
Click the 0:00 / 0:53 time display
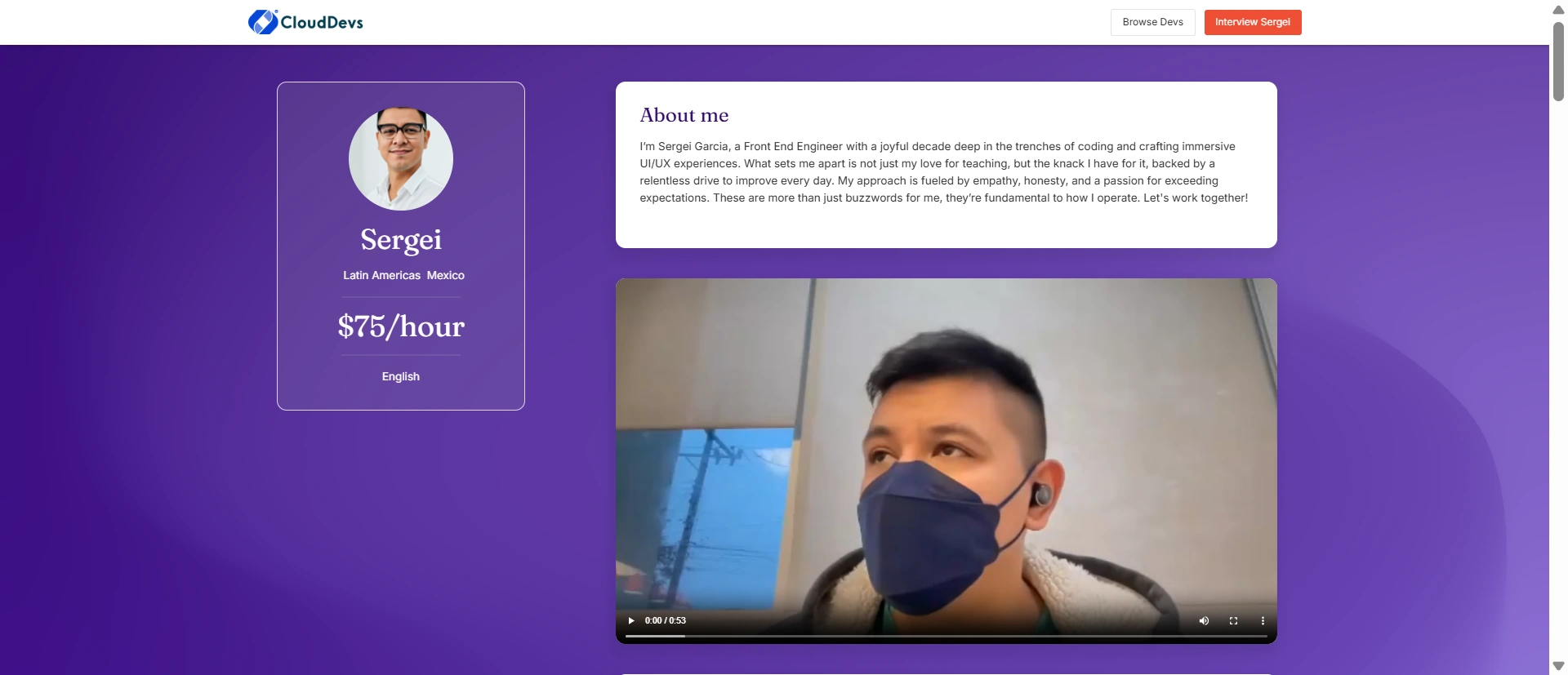[x=666, y=621]
